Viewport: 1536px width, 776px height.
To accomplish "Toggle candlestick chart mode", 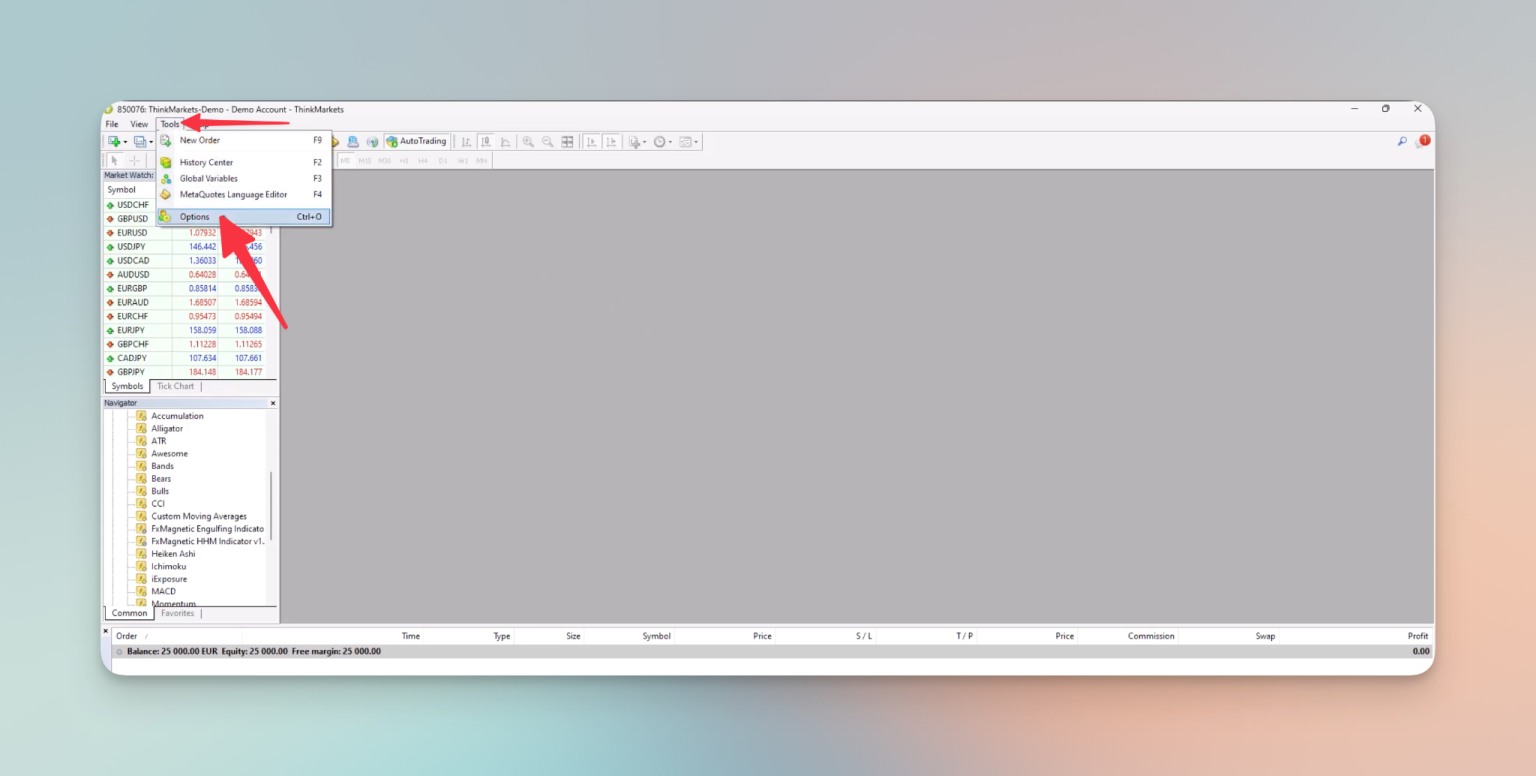I will point(485,141).
